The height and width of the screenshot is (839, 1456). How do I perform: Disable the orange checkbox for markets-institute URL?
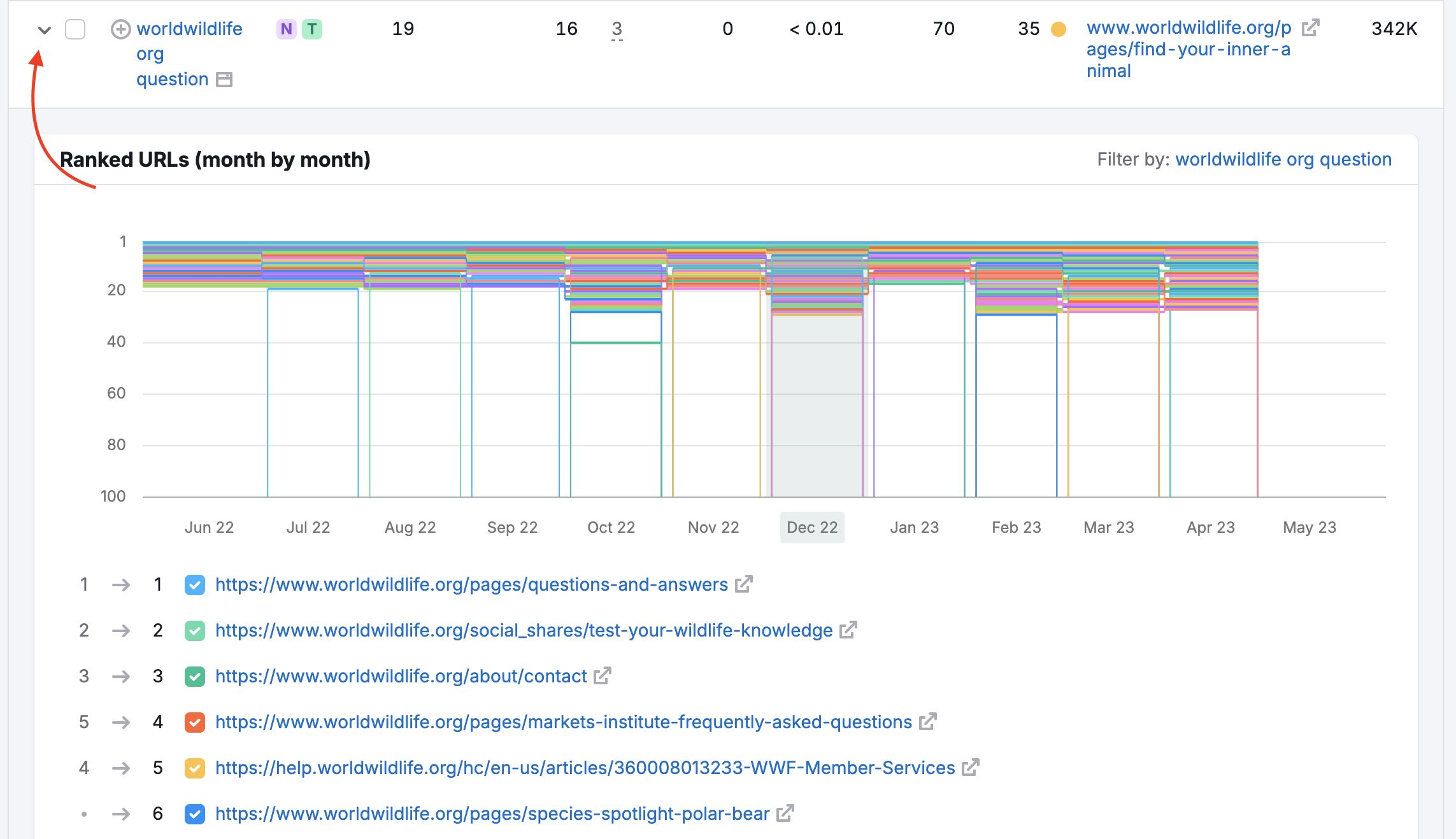tap(195, 722)
